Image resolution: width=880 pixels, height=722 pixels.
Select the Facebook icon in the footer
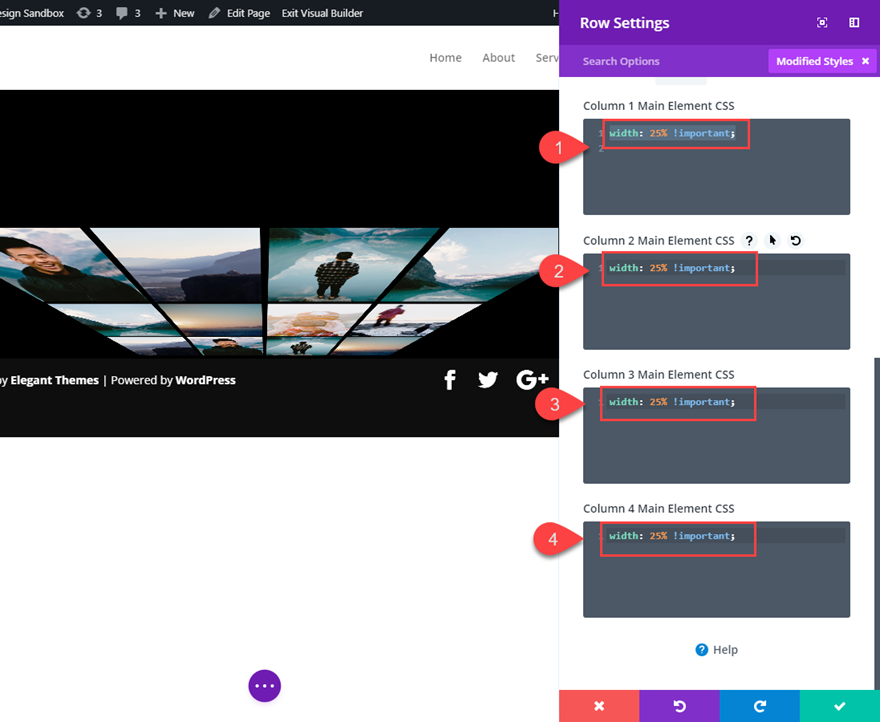(x=449, y=380)
